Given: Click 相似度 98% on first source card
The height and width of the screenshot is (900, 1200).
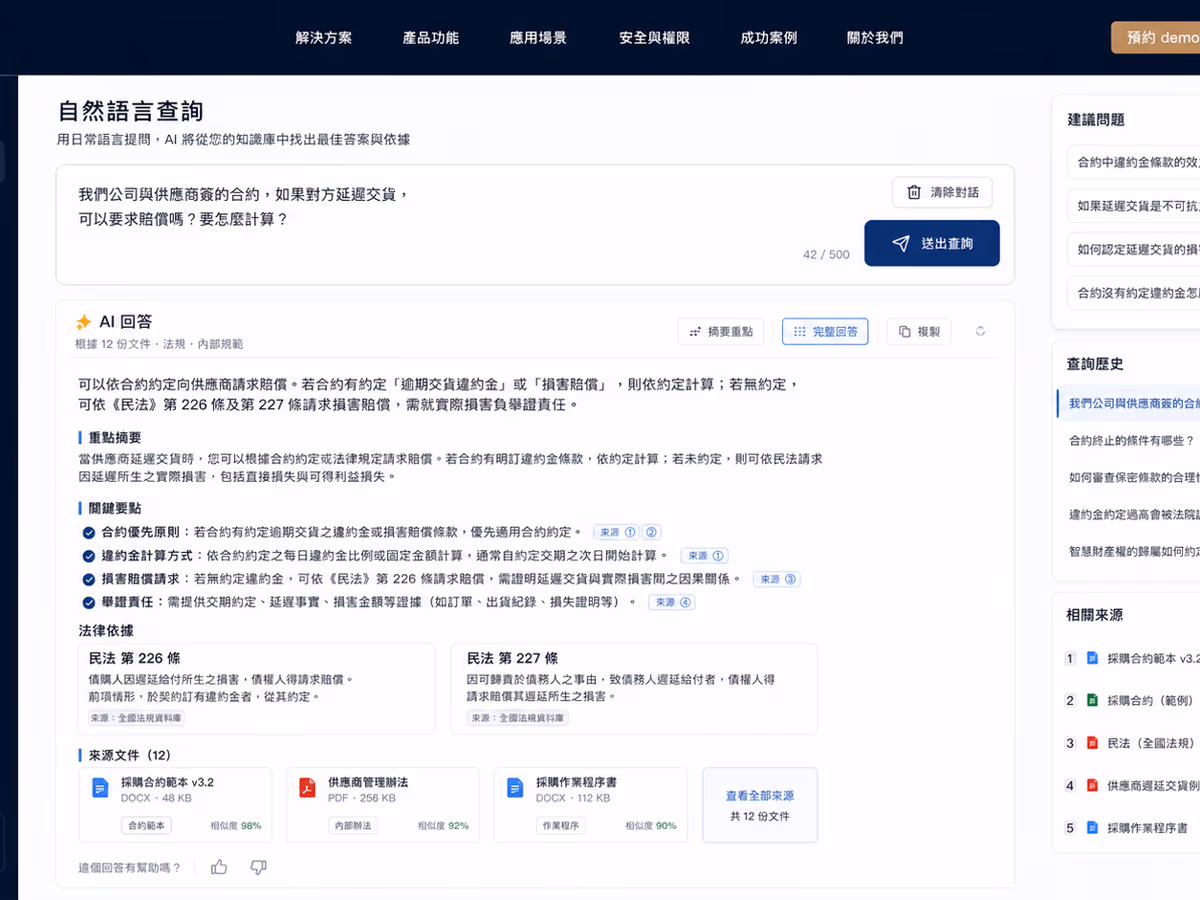Looking at the screenshot, I should (x=236, y=826).
